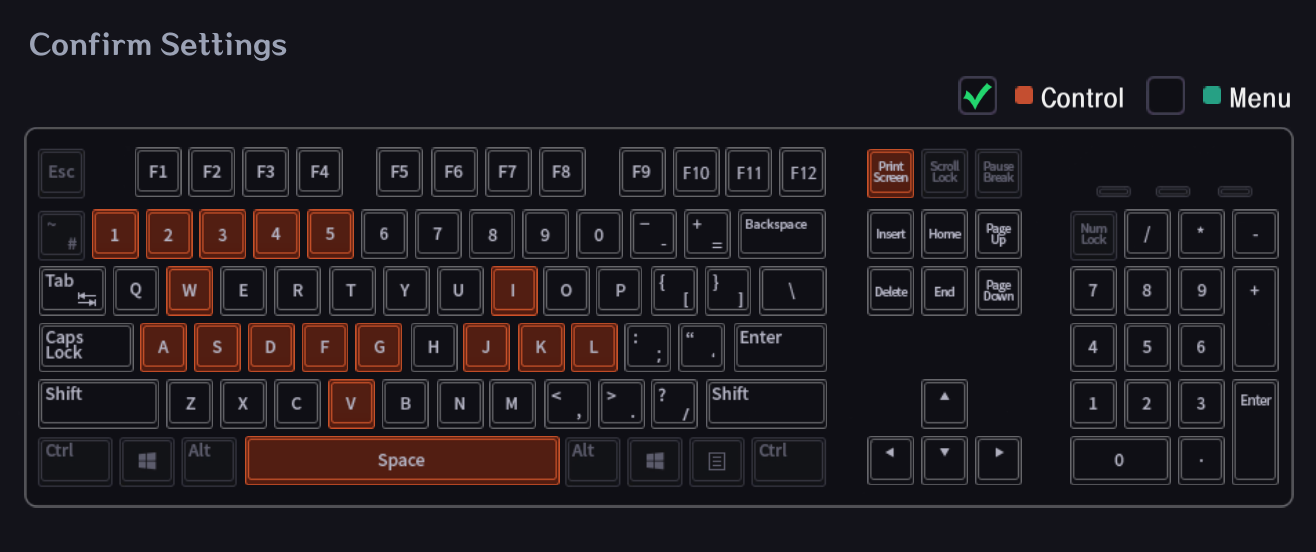Click the green Menu color swatch

[x=1212, y=96]
